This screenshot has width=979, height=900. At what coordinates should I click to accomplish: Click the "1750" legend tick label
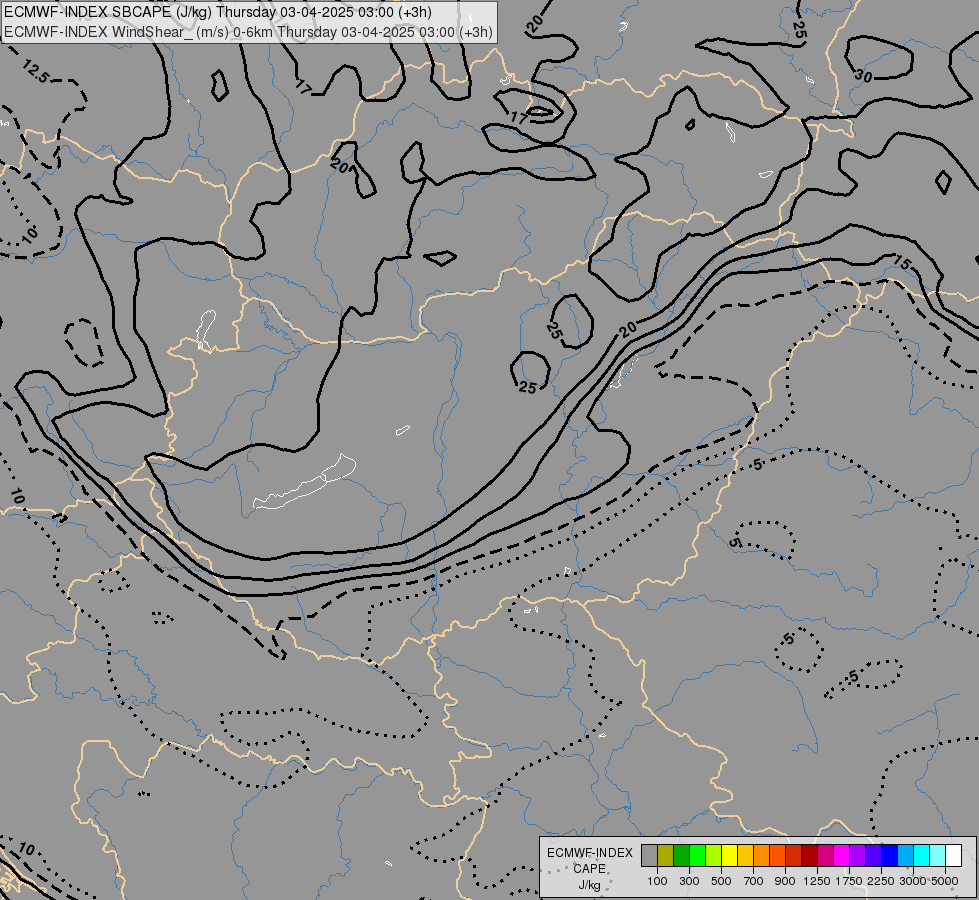pyautogui.click(x=849, y=881)
